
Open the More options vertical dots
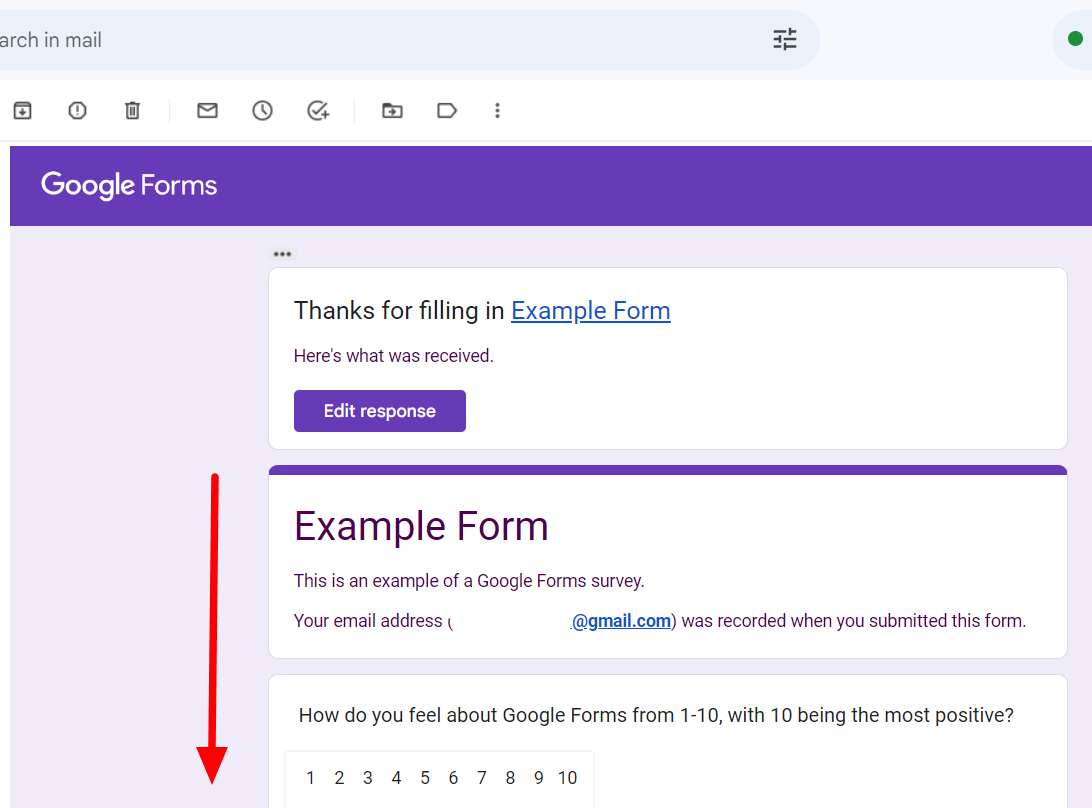click(x=497, y=111)
